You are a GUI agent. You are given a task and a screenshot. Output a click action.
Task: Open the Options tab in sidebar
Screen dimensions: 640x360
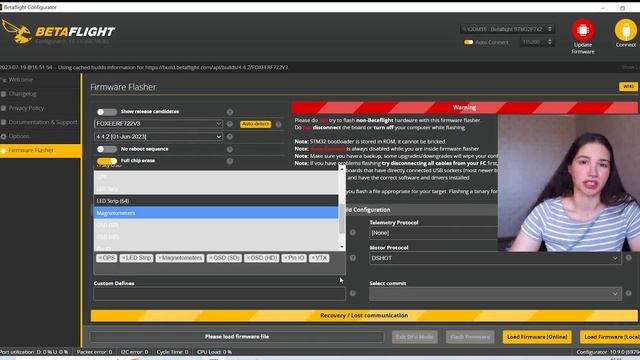click(x=40, y=136)
